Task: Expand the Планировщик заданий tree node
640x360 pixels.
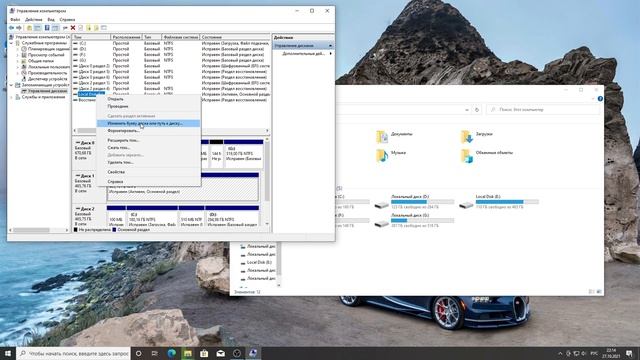Action: pos(18,49)
